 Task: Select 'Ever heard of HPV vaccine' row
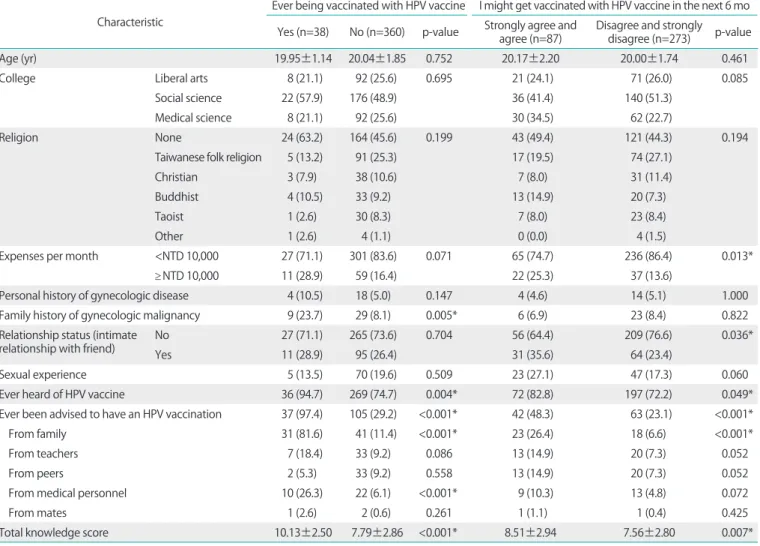point(62,394)
